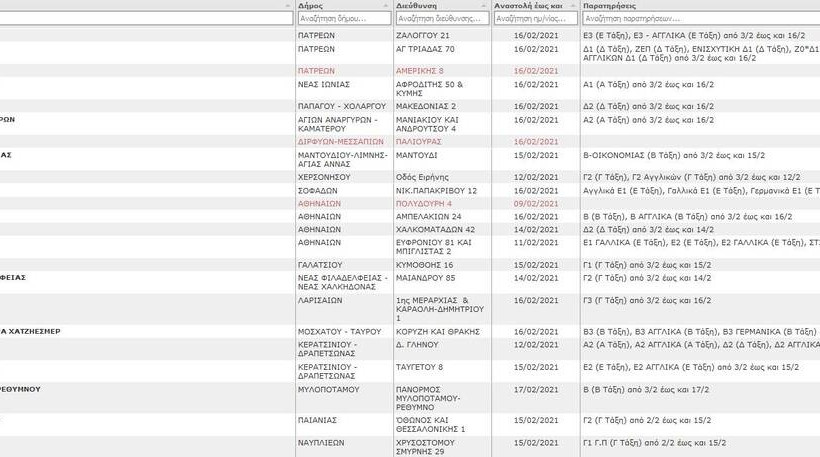Focus the Διεύθυνση search filter field
820x457 pixels.
(442, 18)
